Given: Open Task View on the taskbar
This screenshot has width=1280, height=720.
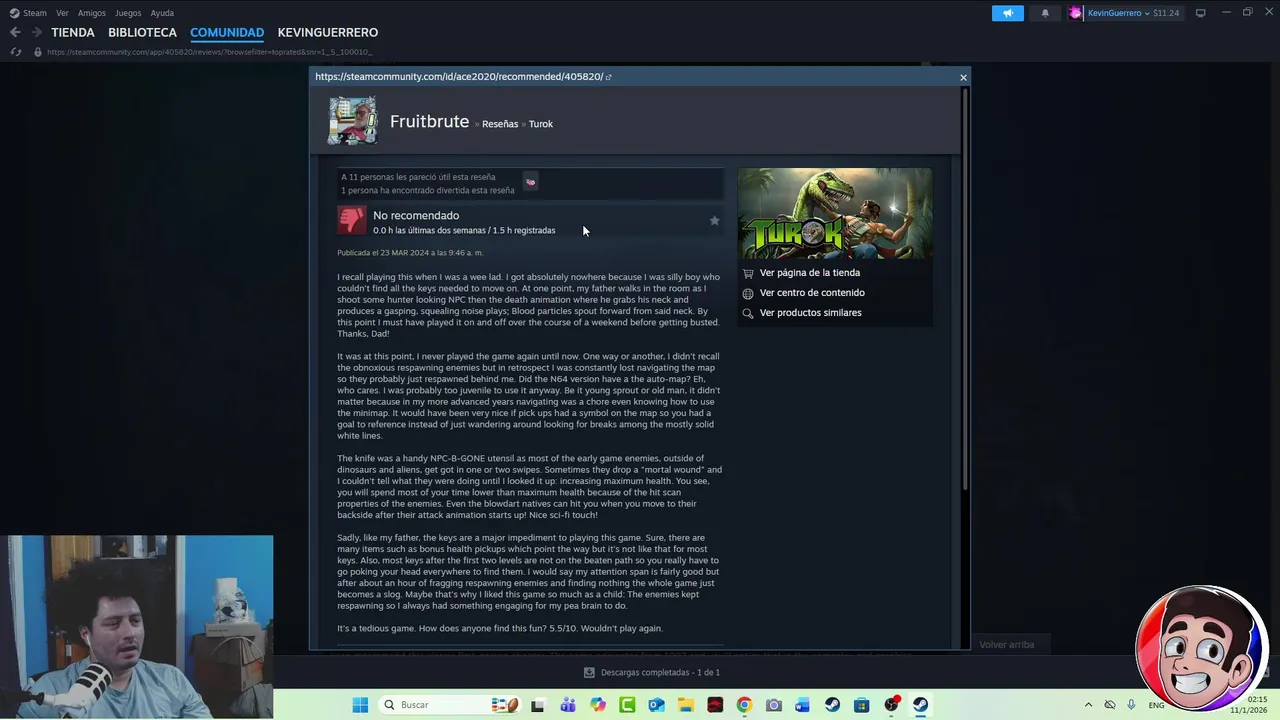Looking at the screenshot, I should pyautogui.click(x=537, y=705).
